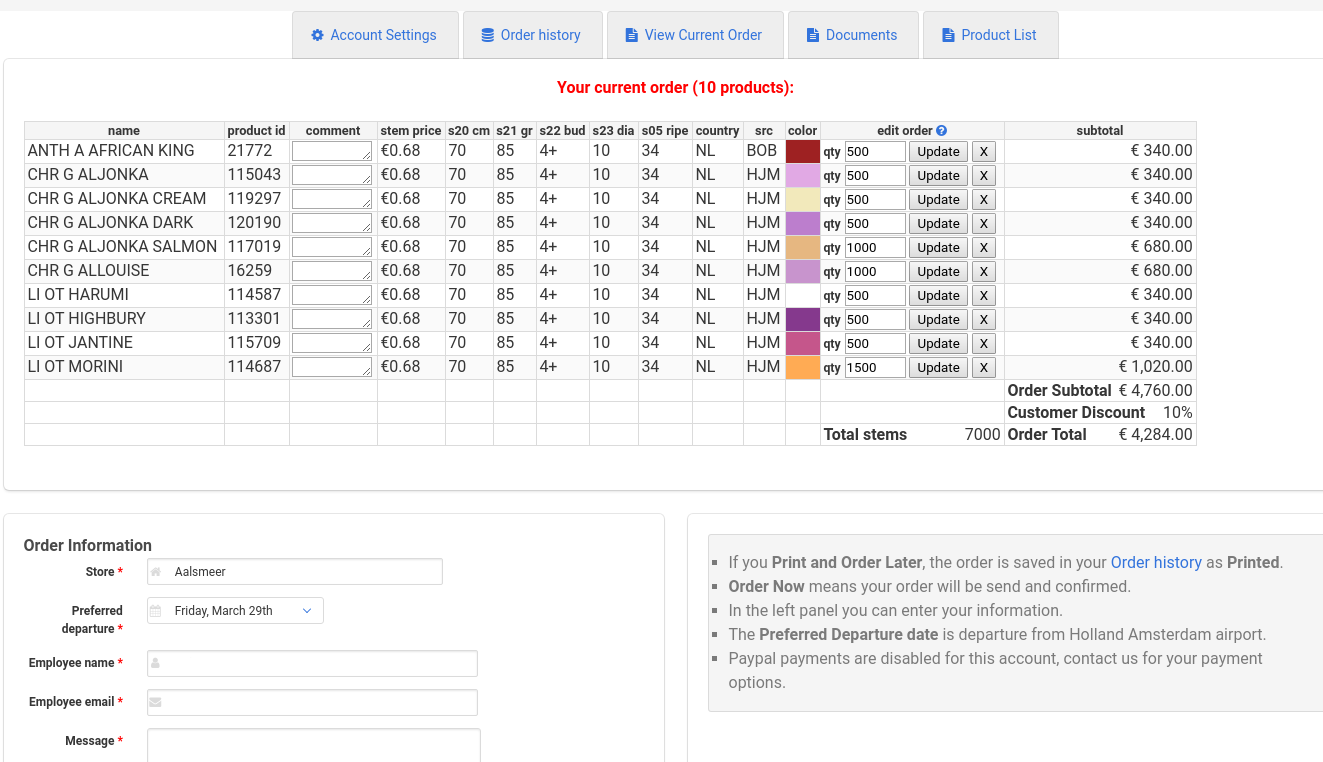Viewport: 1323px width, 762px height.
Task: Remove ANTH A AFRICAN KING with X button
Action: pyautogui.click(x=983, y=152)
